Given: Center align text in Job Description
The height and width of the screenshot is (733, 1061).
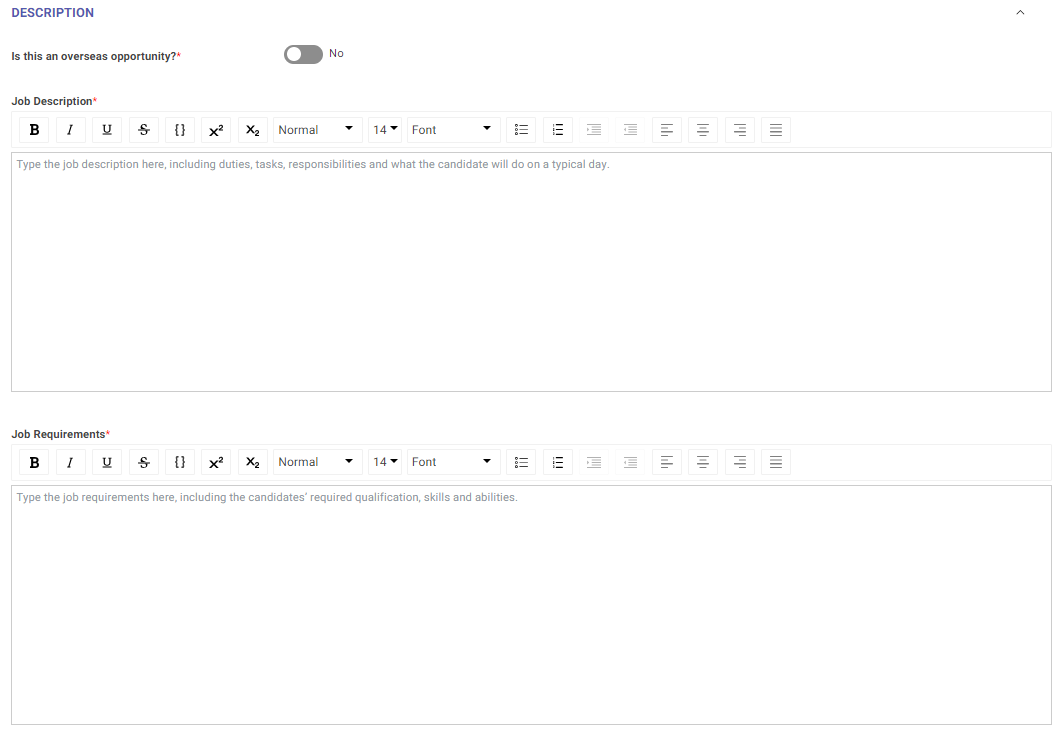Looking at the screenshot, I should [x=703, y=129].
